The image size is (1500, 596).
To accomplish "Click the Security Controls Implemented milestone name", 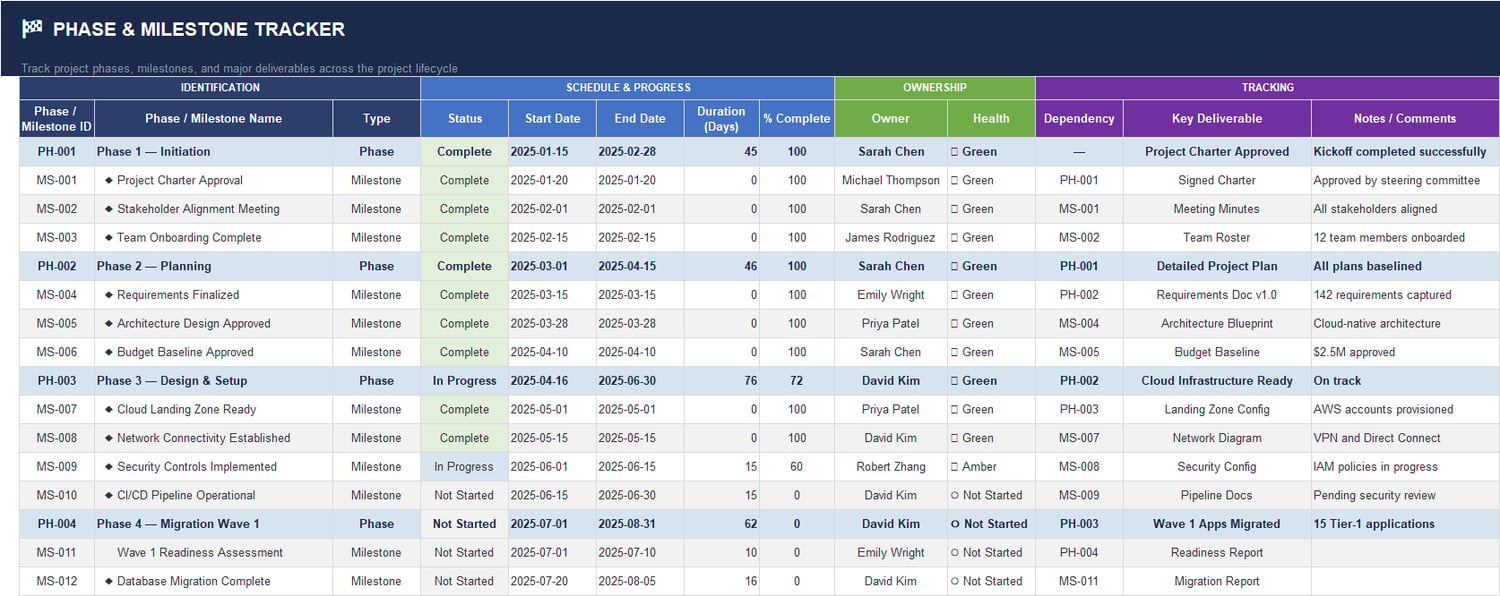I will click(x=197, y=467).
